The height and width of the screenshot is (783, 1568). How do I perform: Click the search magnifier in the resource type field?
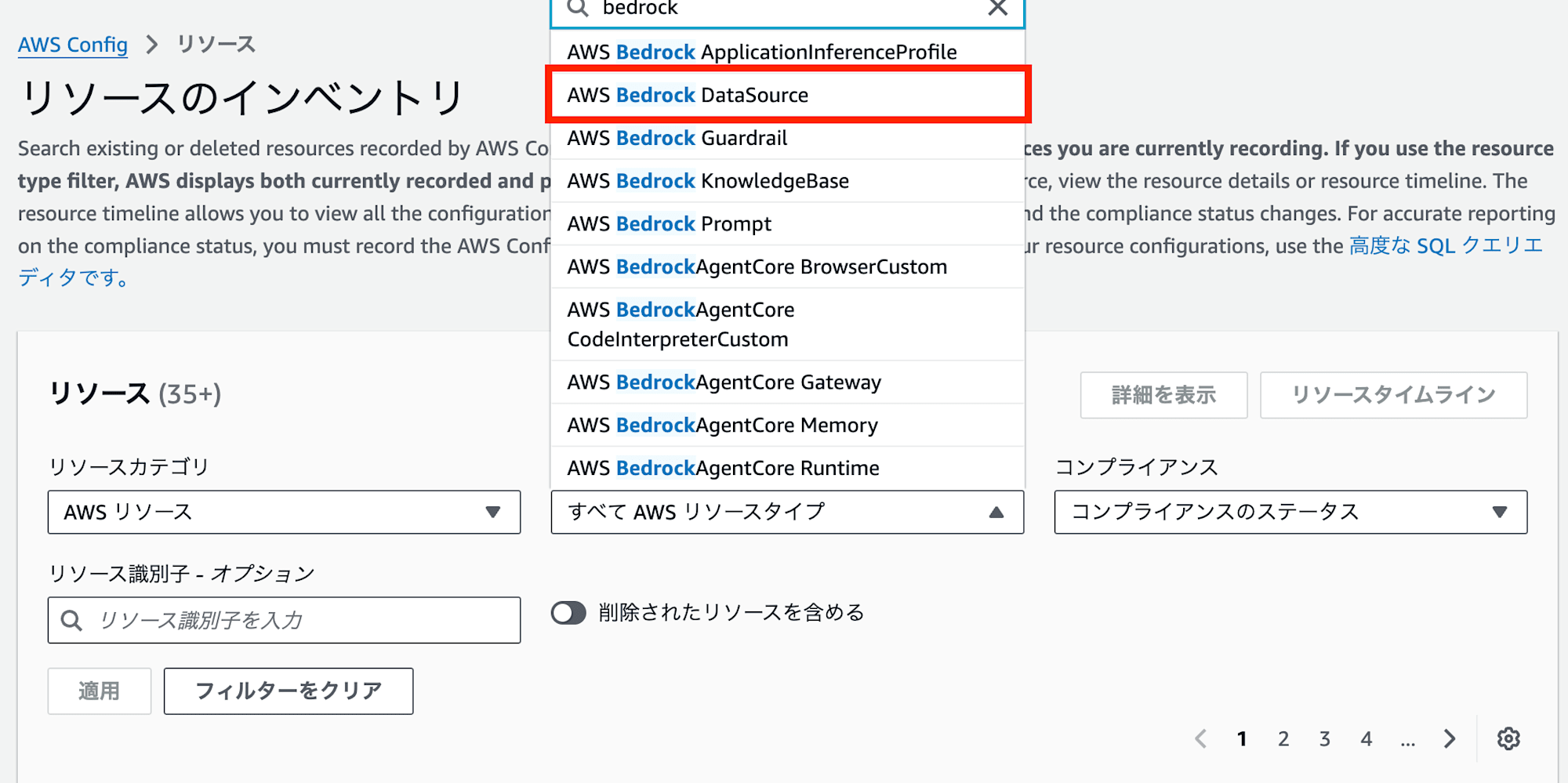577,8
